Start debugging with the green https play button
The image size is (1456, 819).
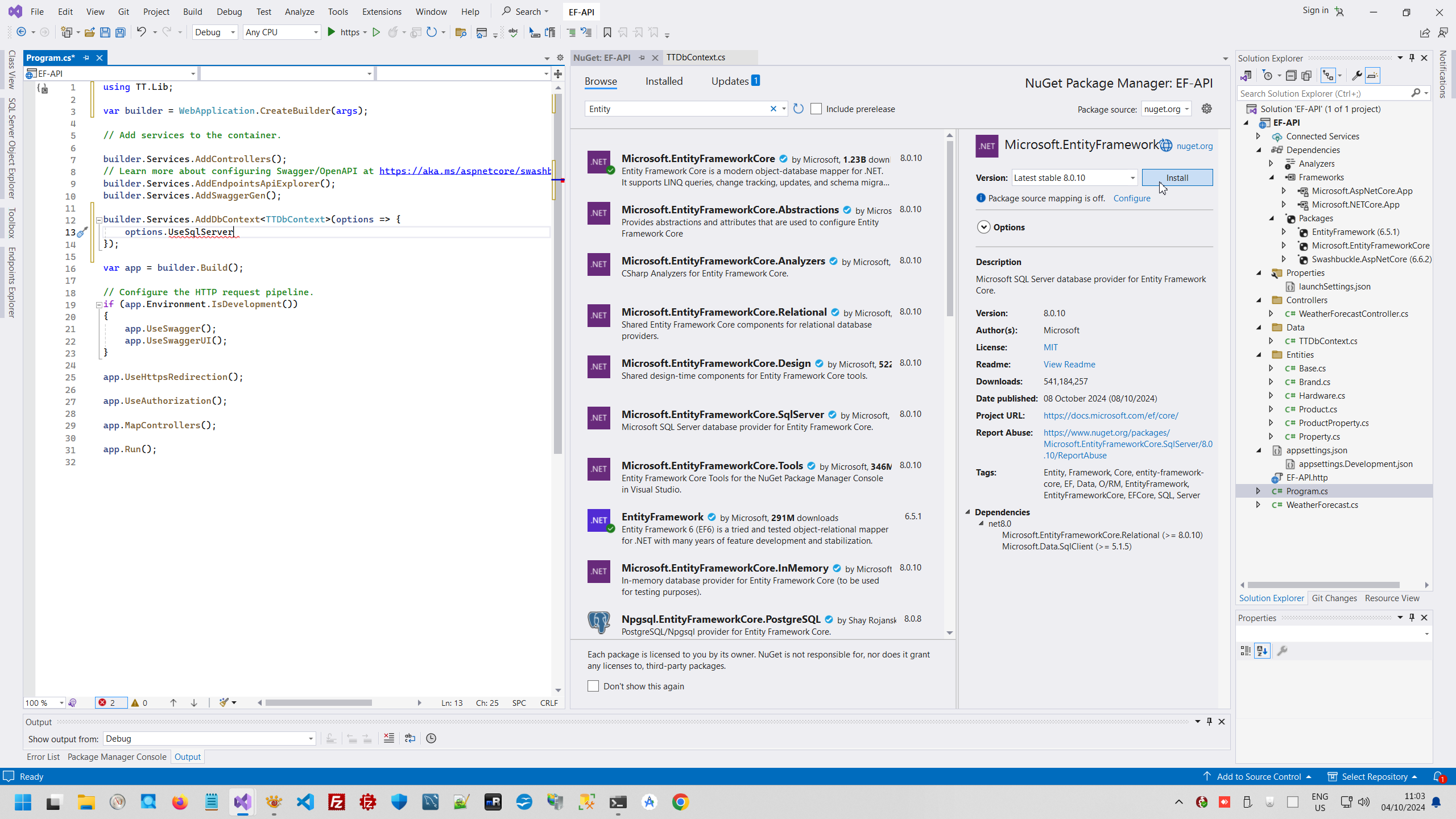(332, 32)
